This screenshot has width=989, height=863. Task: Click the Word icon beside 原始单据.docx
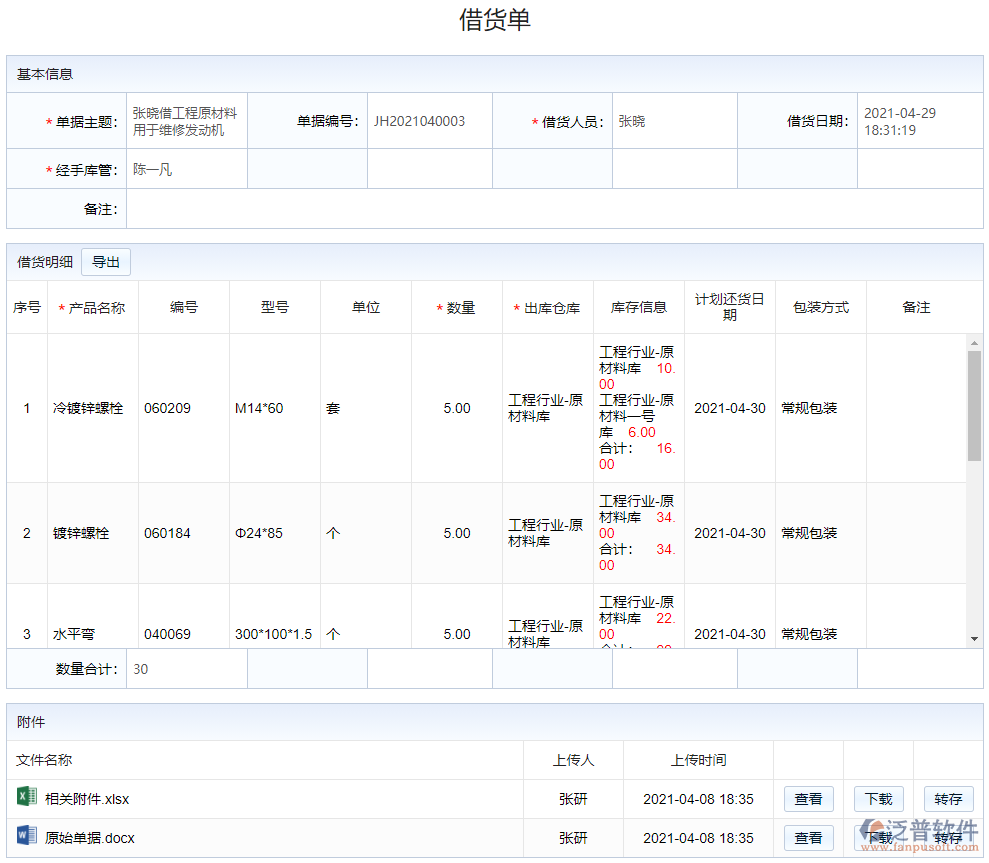(x=26, y=837)
